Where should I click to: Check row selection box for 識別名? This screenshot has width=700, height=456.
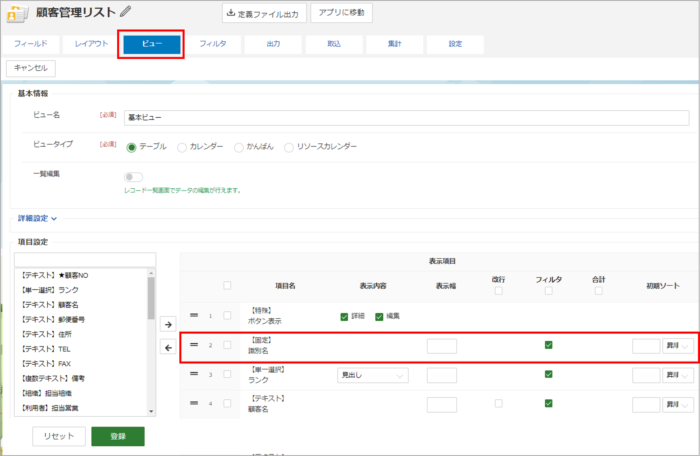click(227, 345)
